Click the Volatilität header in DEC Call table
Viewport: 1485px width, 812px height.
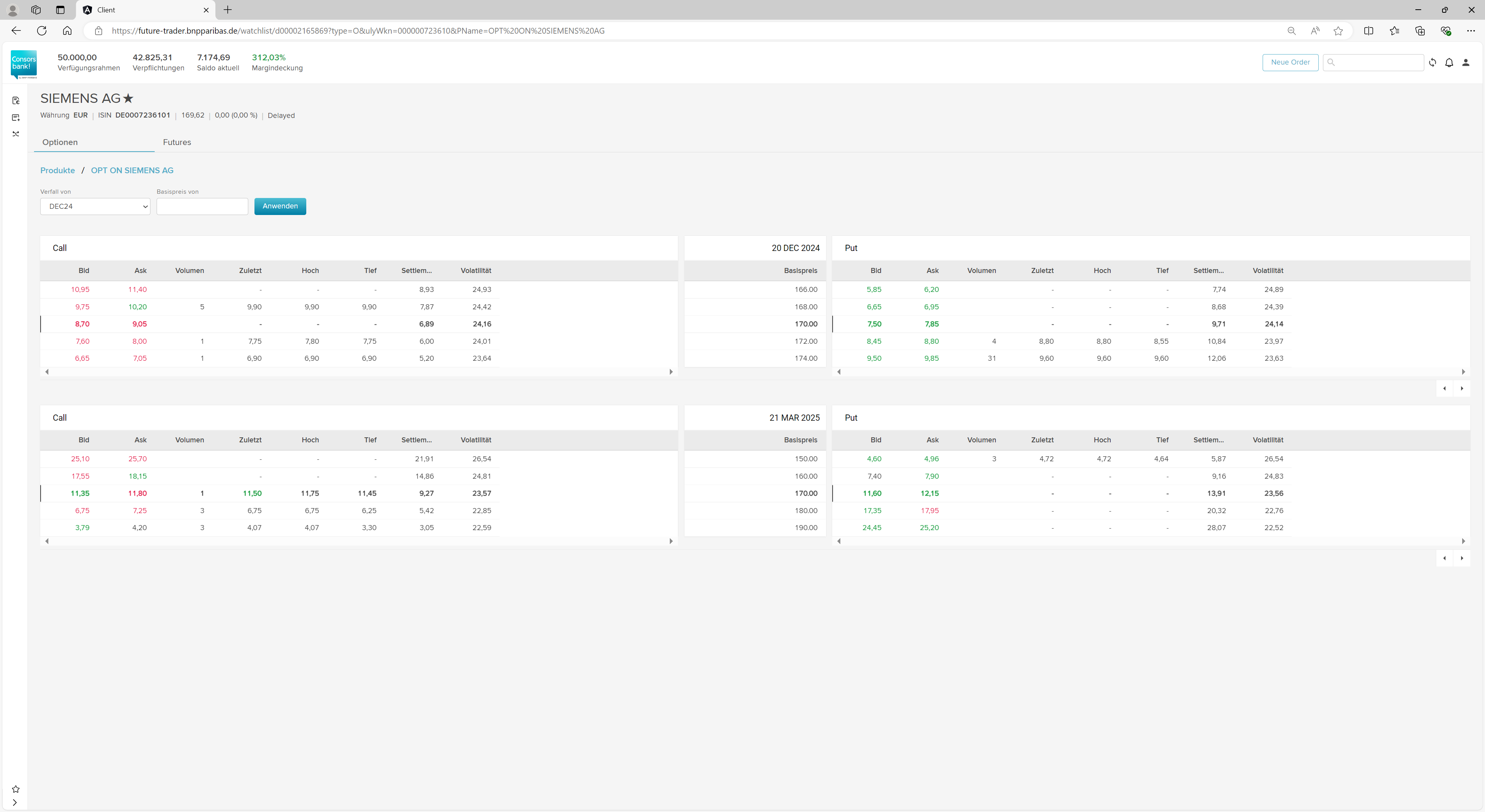(x=476, y=271)
